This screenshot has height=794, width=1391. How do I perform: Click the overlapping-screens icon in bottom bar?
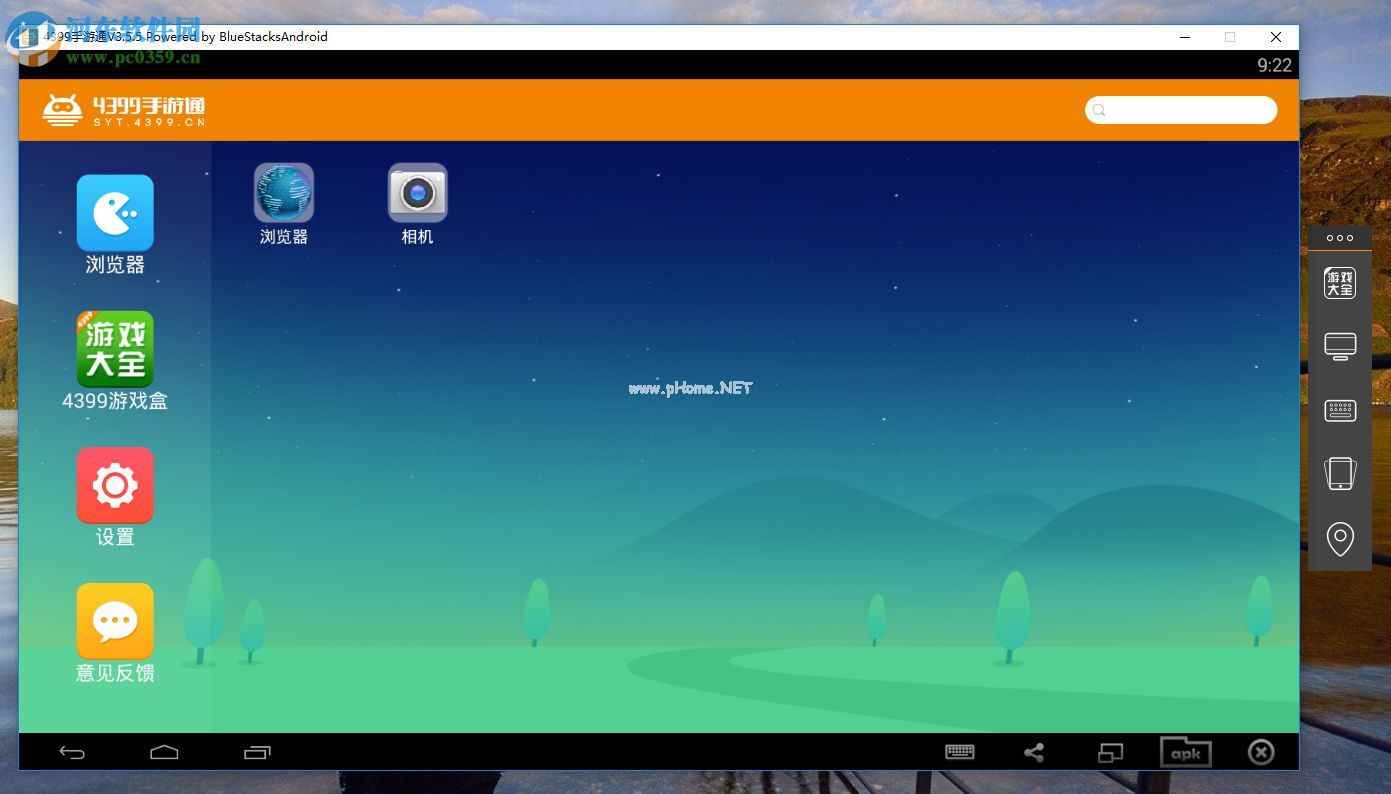pos(1111,752)
